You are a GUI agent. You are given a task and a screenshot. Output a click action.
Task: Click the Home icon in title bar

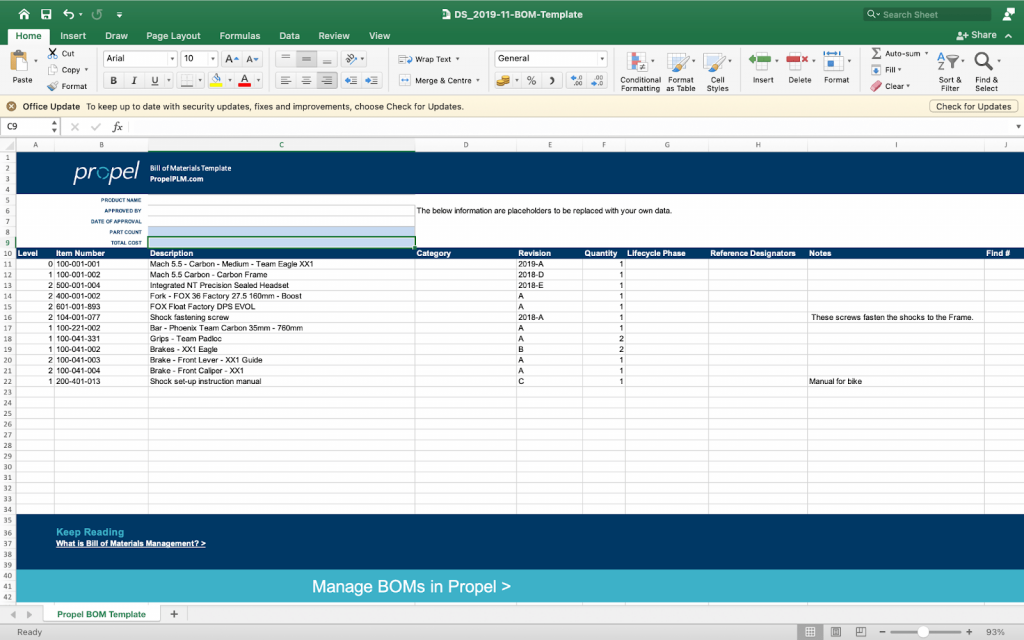point(24,14)
